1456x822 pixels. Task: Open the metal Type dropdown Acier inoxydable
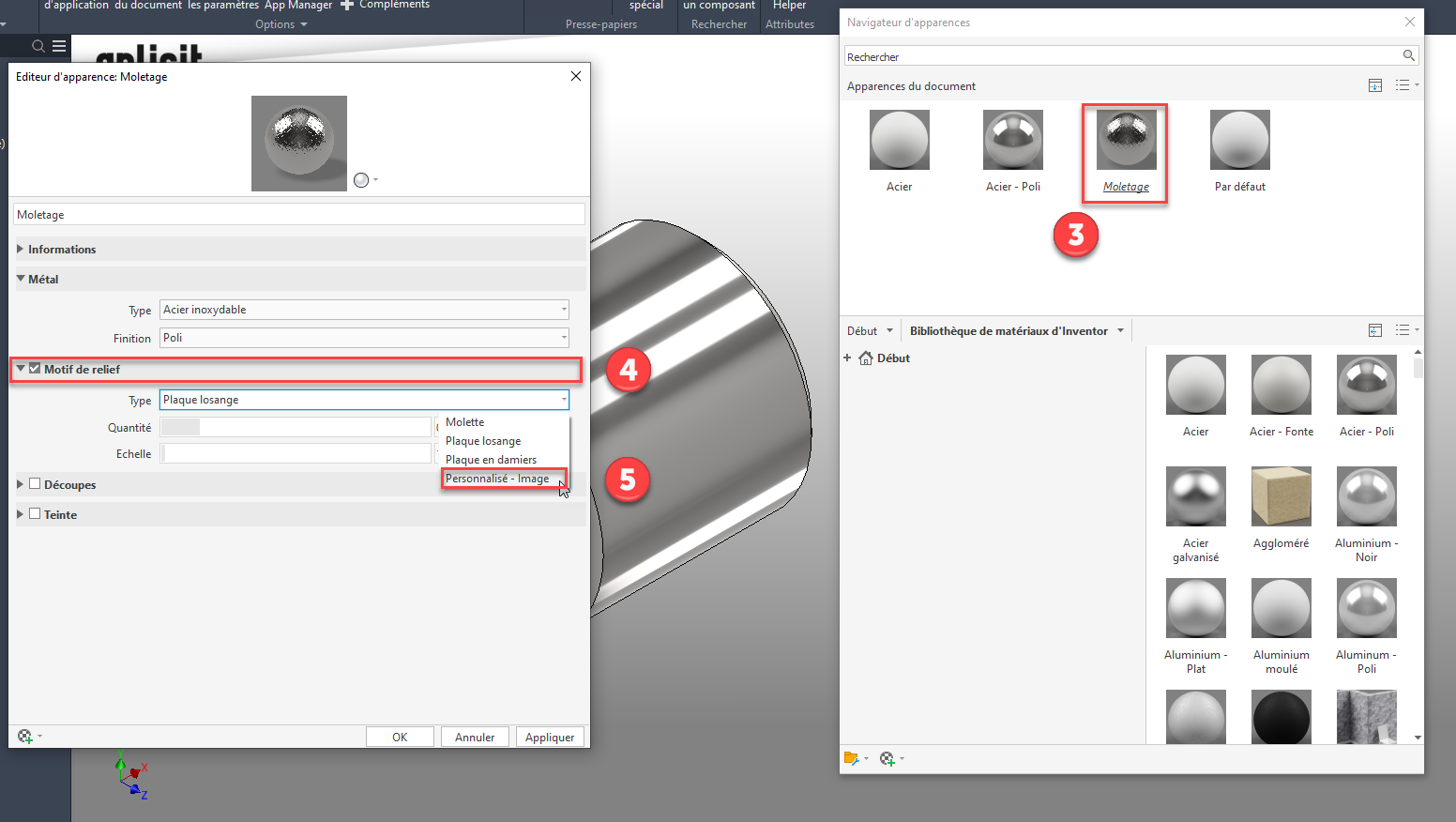click(364, 310)
